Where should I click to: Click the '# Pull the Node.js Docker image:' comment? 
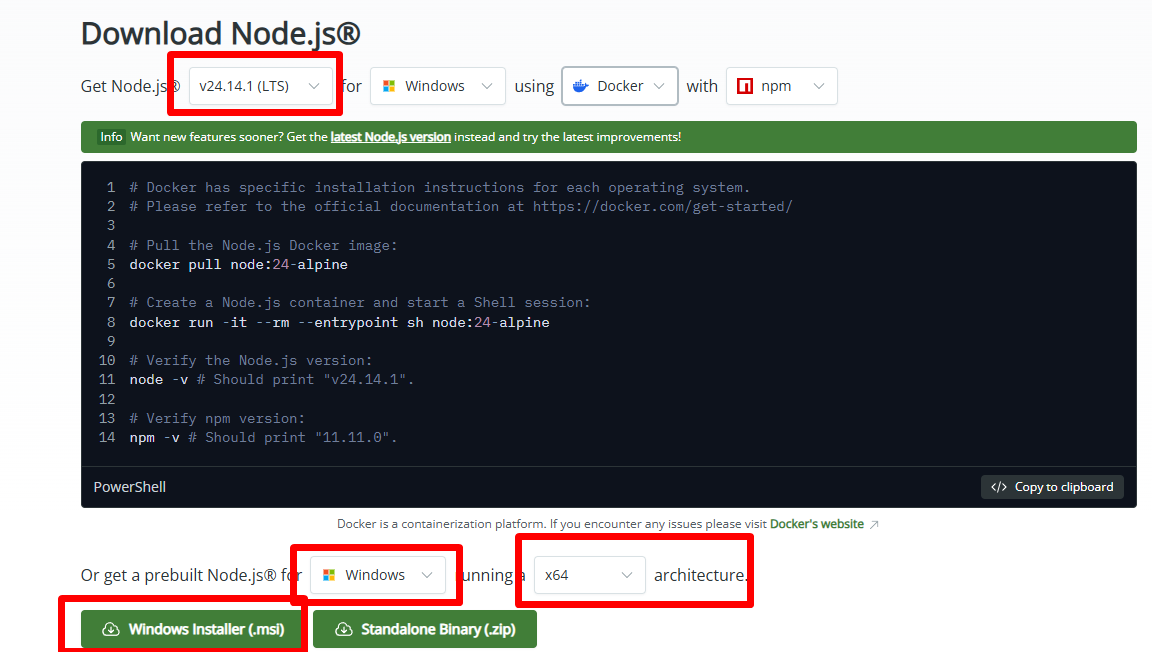click(263, 246)
